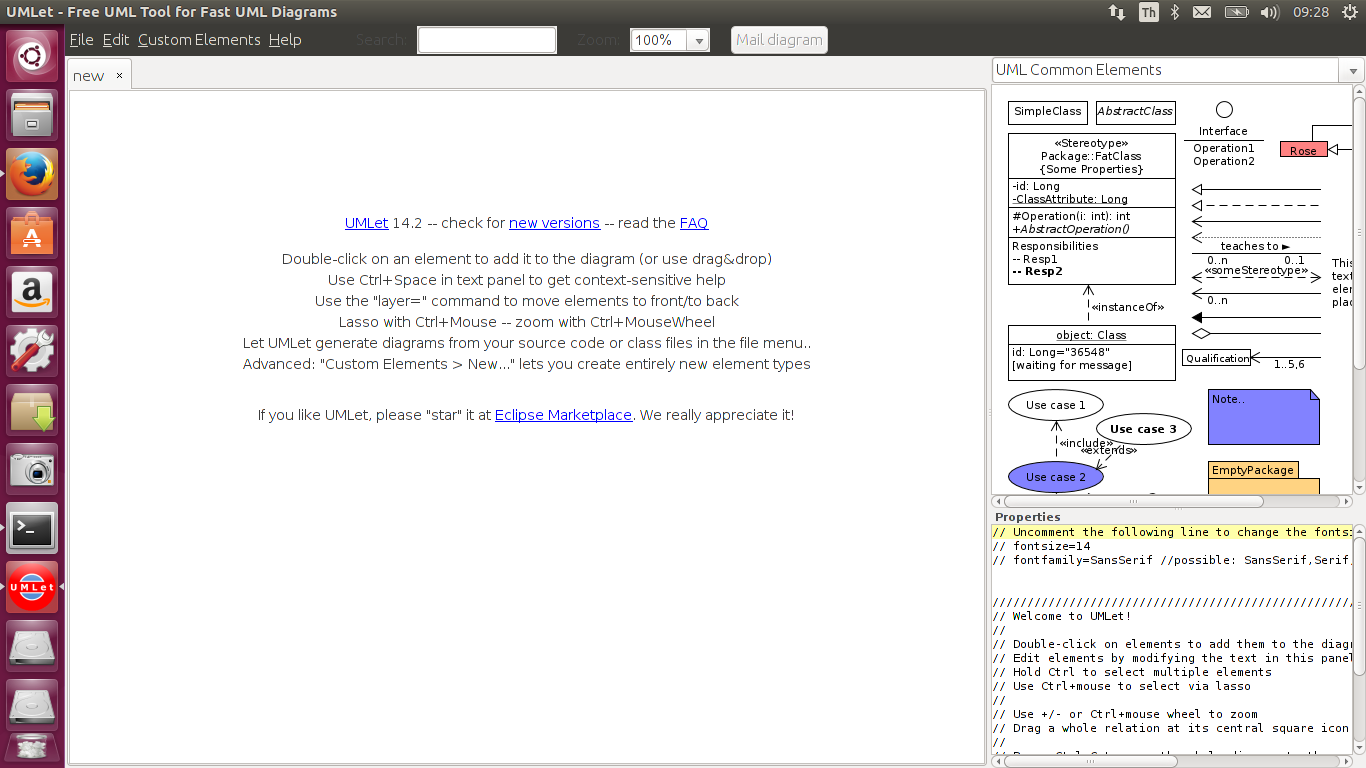Click the UMLet icon in the dock
This screenshot has width=1366, height=768.
coord(32,587)
